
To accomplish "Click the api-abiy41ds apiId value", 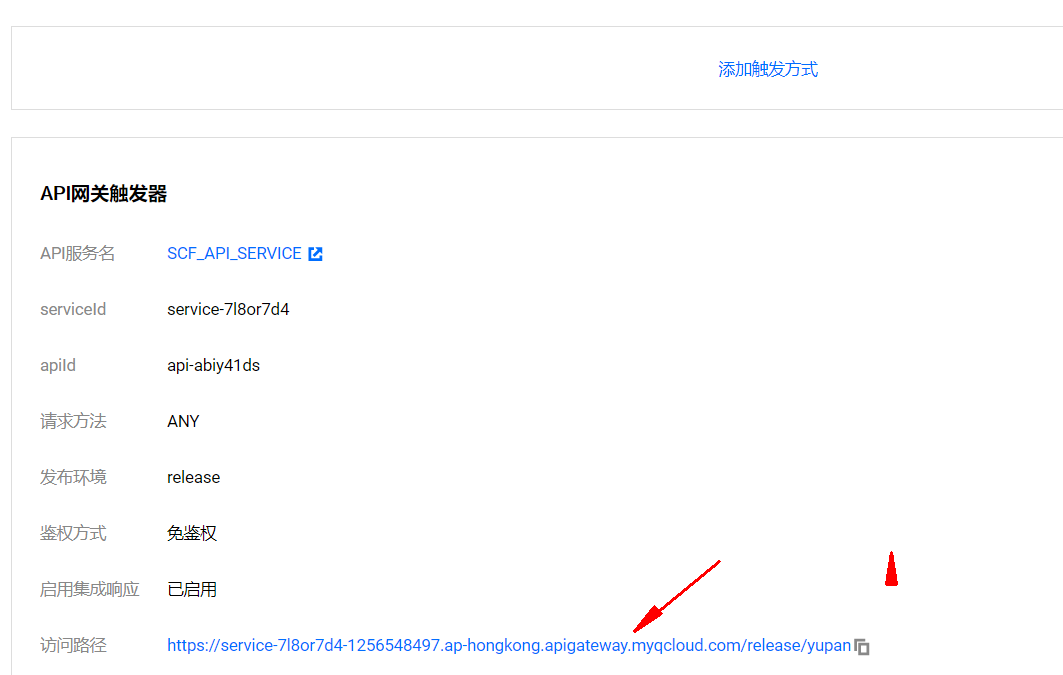I will [213, 366].
